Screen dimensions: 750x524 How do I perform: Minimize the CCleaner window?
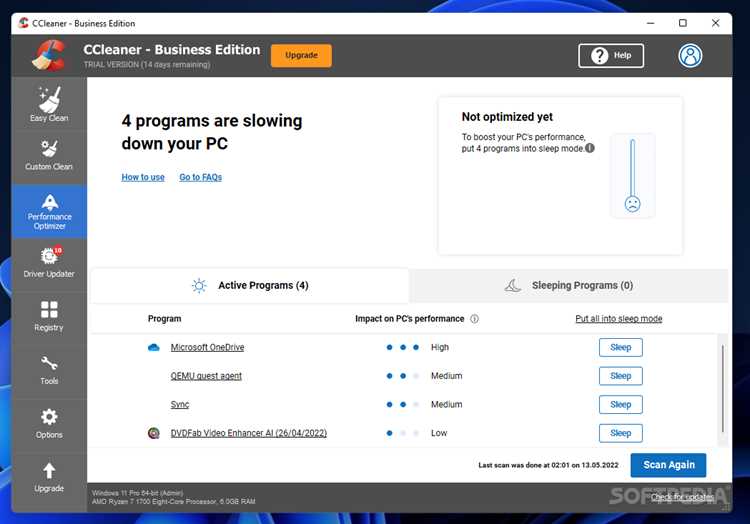651,23
